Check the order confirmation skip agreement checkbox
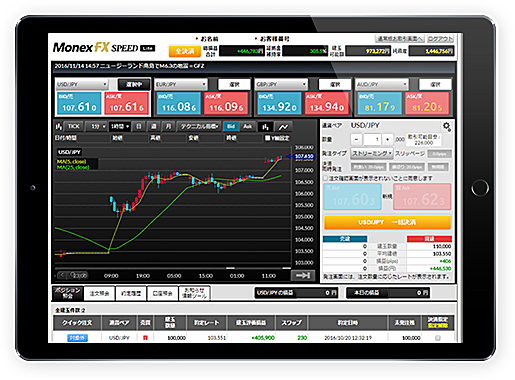 pos(326,178)
